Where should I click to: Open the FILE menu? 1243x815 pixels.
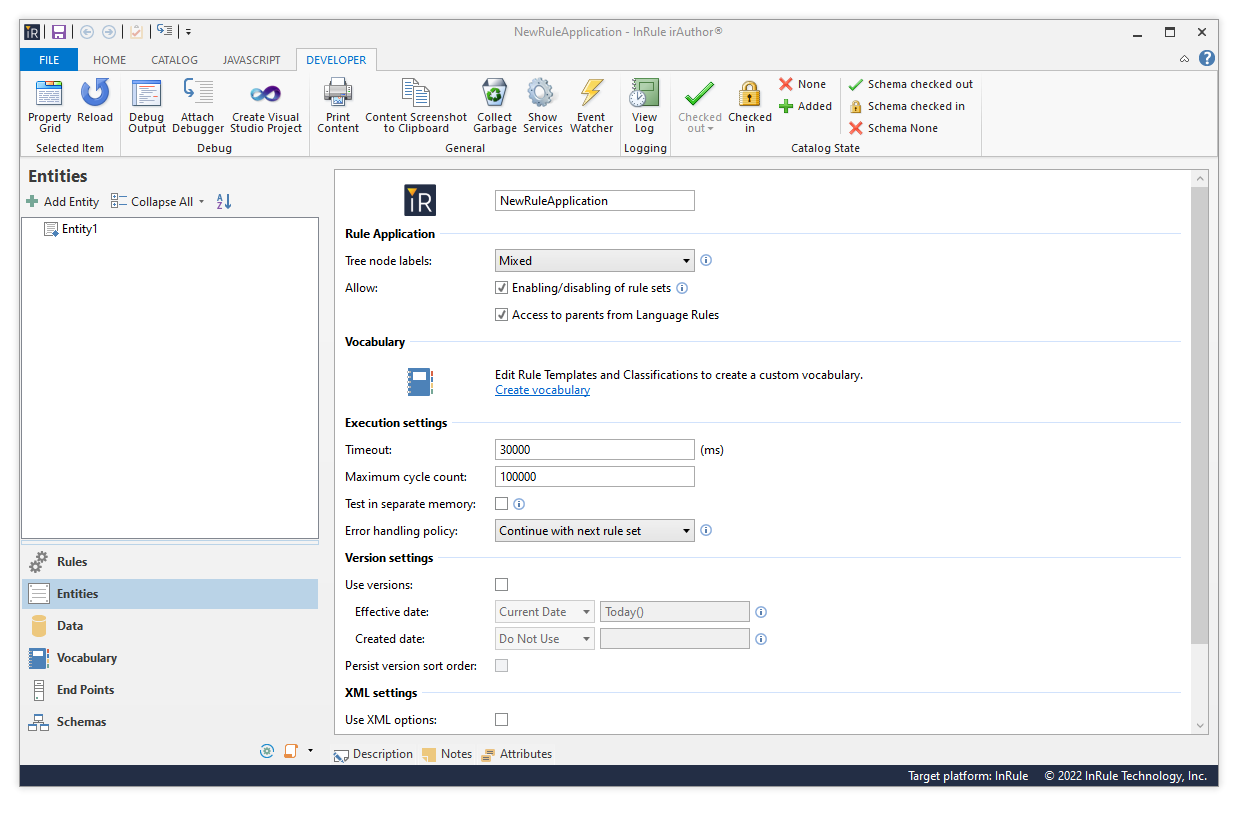tap(49, 60)
